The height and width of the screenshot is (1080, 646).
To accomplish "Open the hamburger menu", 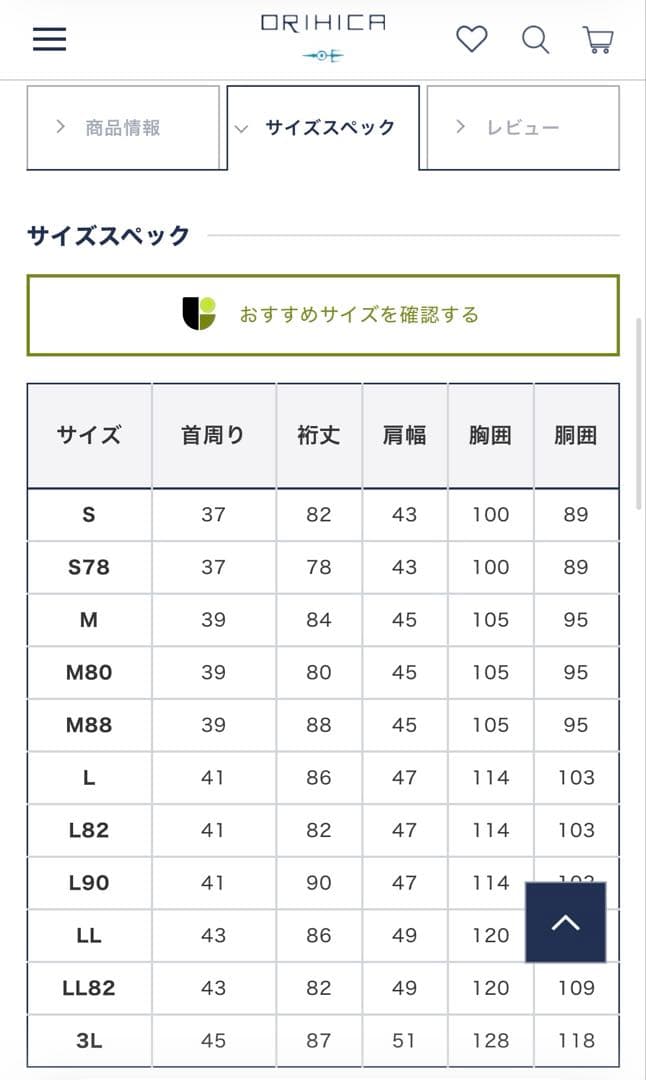I will point(50,39).
